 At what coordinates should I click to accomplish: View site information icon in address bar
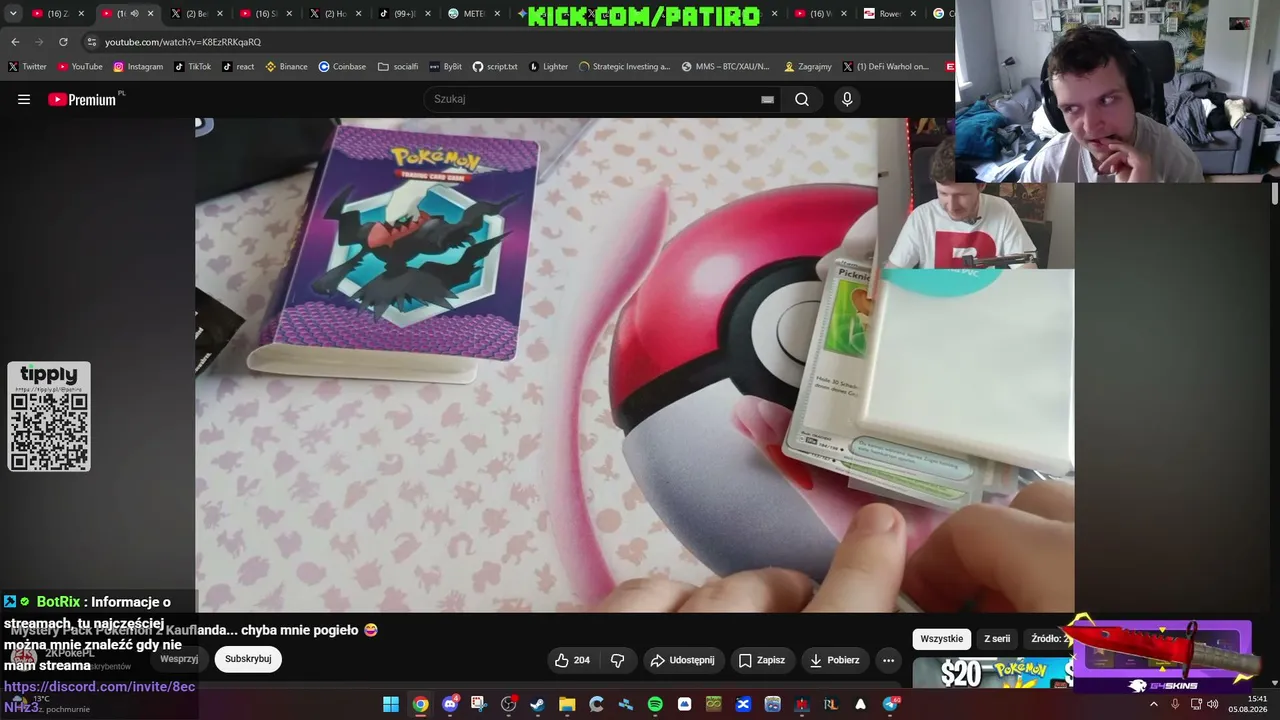pyautogui.click(x=92, y=42)
